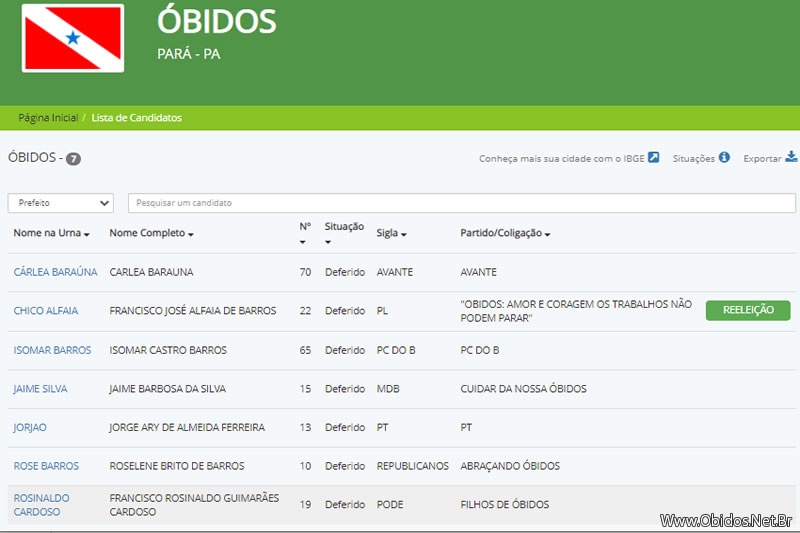Screen dimensions: 800x533
Task: Open candidate ISOMAR BARROS
Action: click(52, 350)
